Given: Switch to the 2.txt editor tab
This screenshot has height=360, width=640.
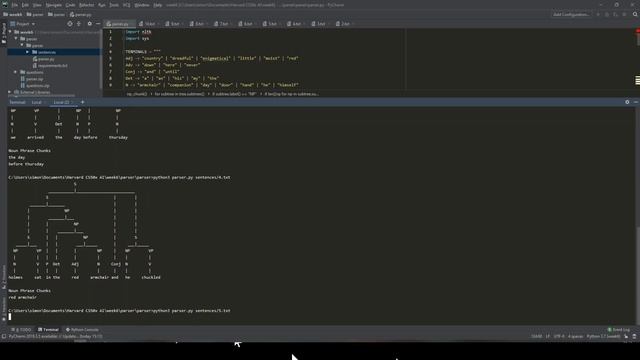Looking at the screenshot, I should click(344, 24).
